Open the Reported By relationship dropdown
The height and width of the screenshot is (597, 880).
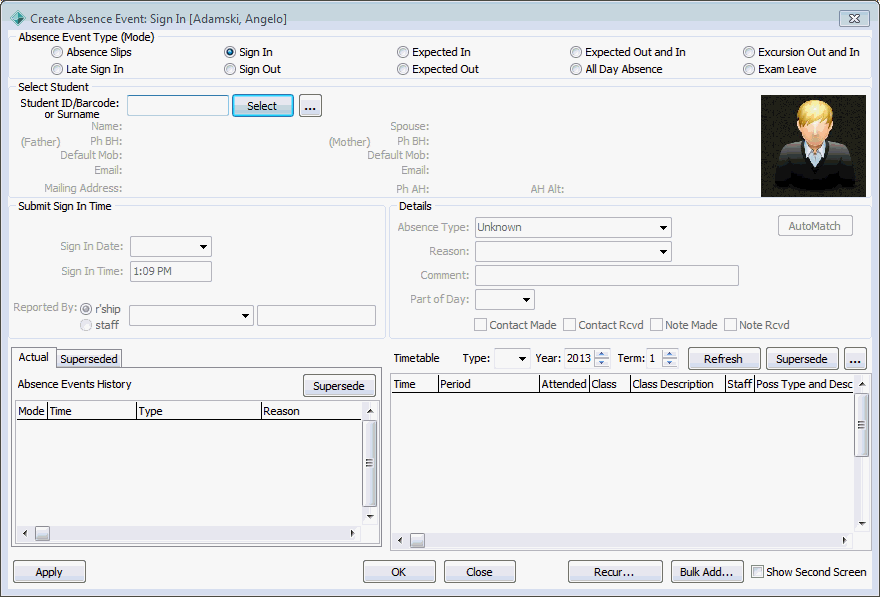pos(245,316)
